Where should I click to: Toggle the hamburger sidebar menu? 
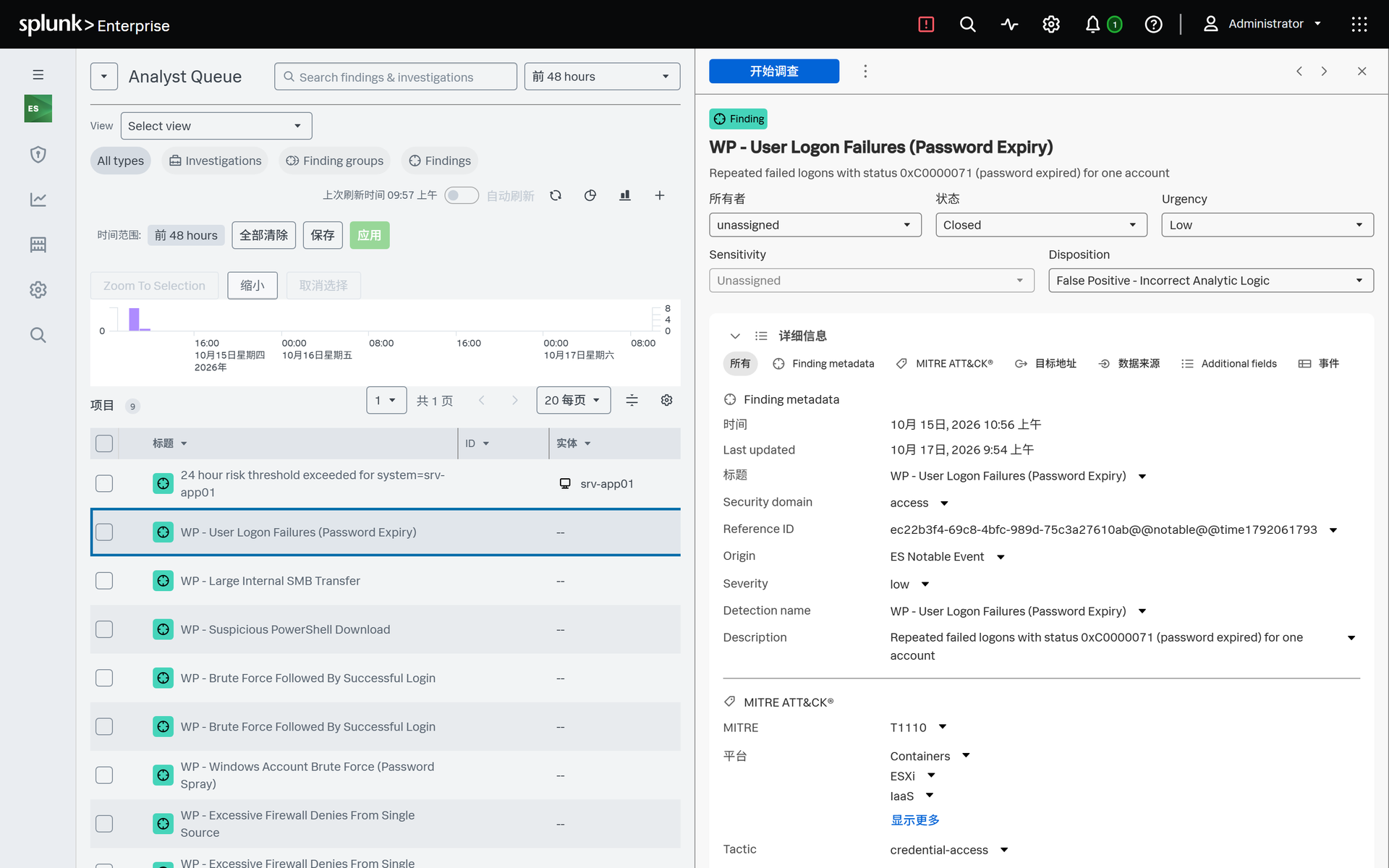coord(38,75)
